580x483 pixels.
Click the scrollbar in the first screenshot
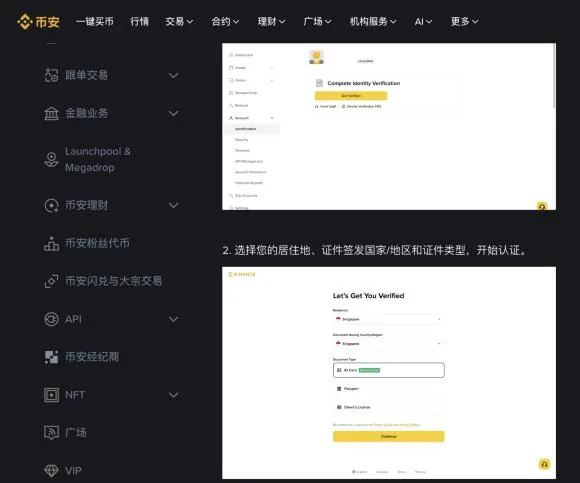point(554,76)
